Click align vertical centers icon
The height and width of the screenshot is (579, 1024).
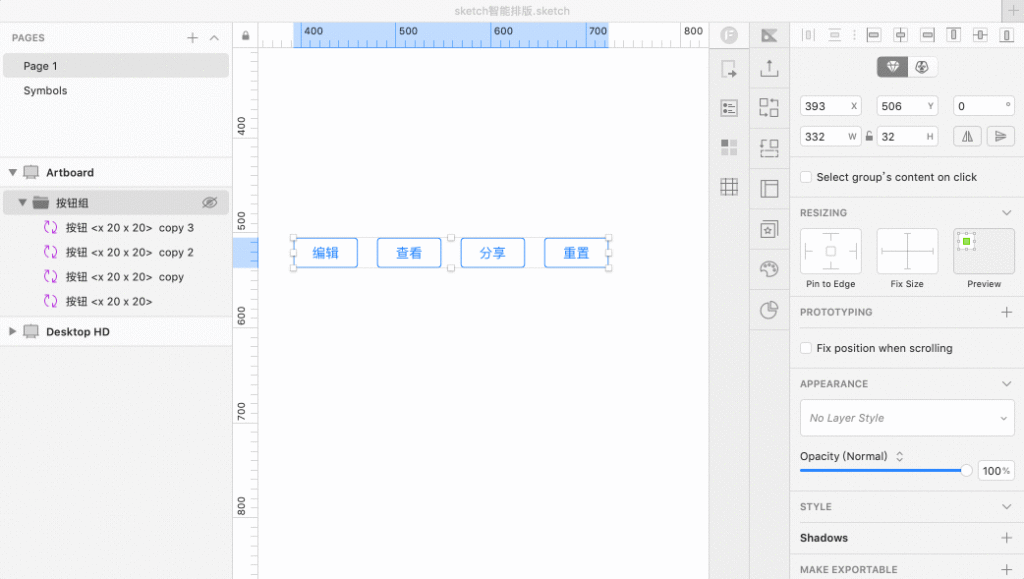pyautogui.click(x=980, y=35)
